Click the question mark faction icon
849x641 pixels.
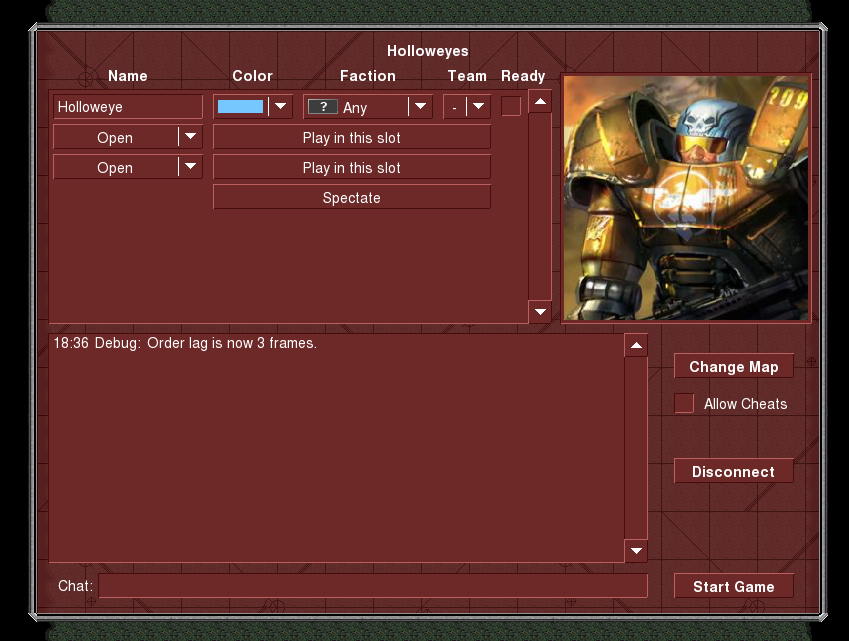[322, 107]
